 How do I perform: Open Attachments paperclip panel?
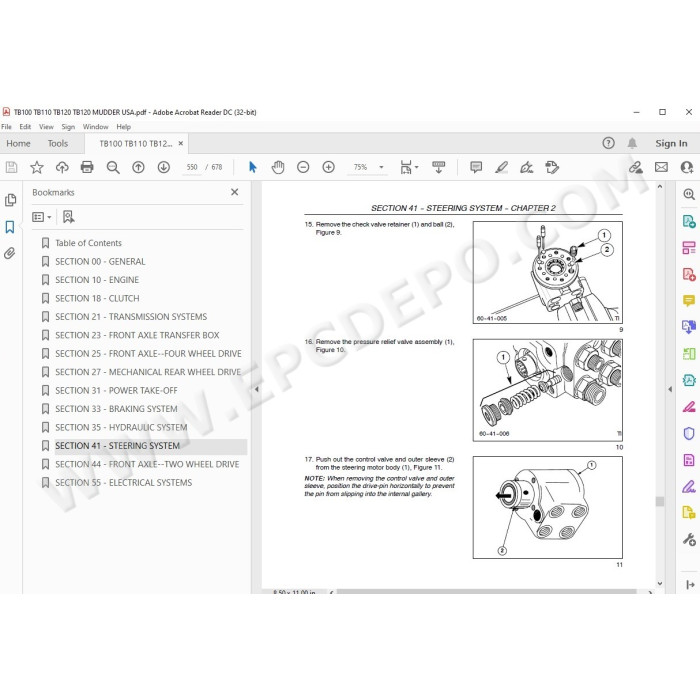[x=10, y=254]
